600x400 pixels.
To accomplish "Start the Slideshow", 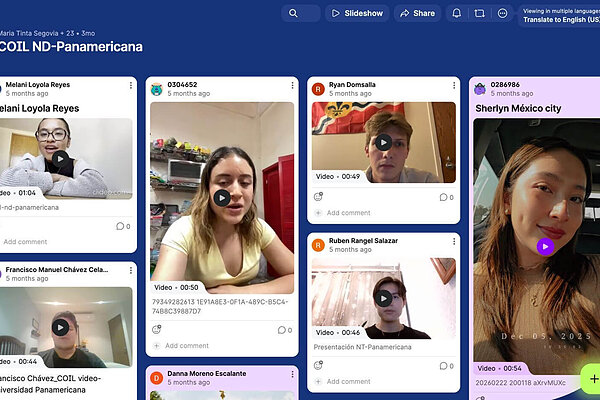I will (357, 13).
